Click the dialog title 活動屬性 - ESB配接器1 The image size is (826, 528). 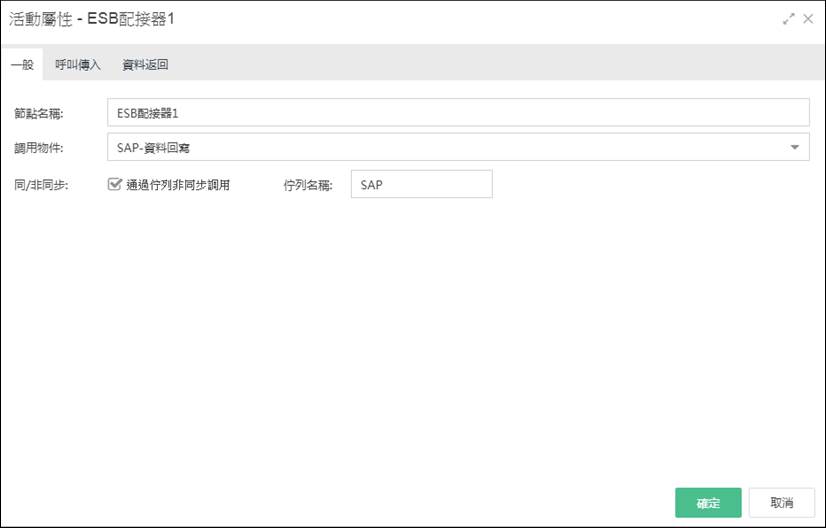[x=92, y=19]
